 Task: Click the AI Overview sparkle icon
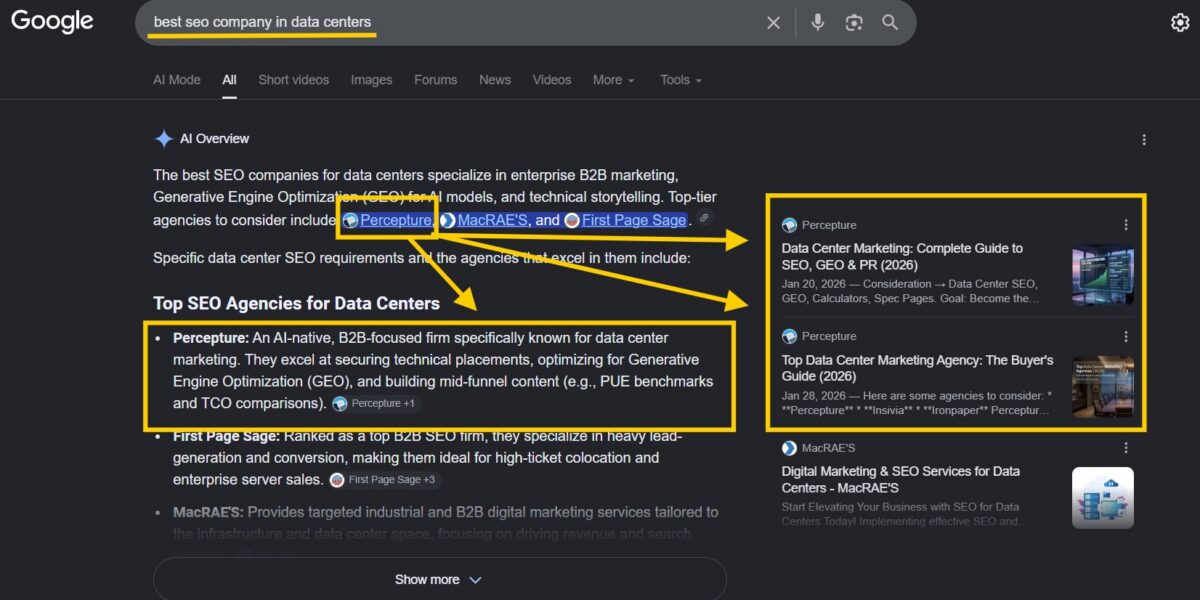164,139
